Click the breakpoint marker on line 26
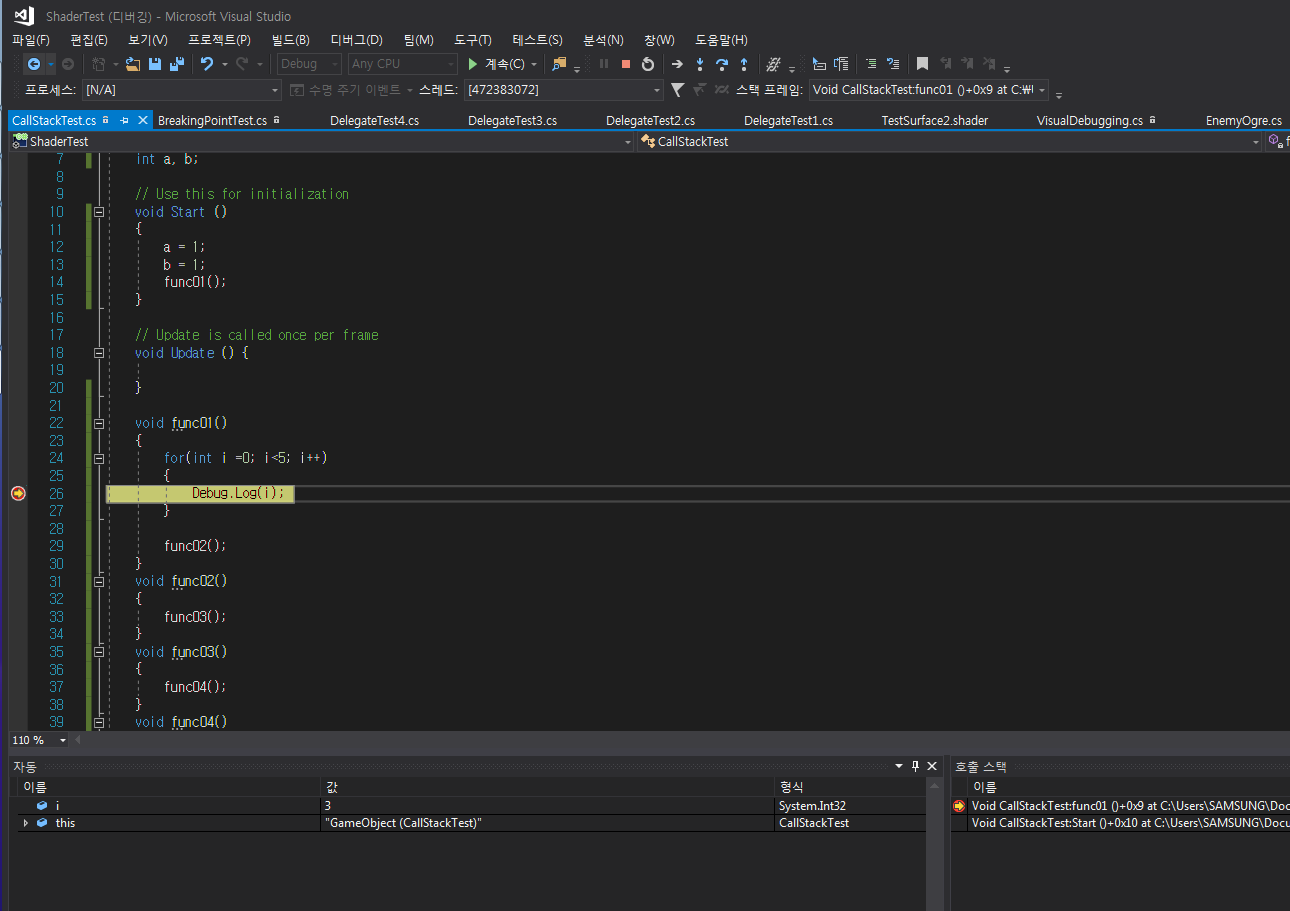Image resolution: width=1290 pixels, height=911 pixels. click(x=17, y=493)
